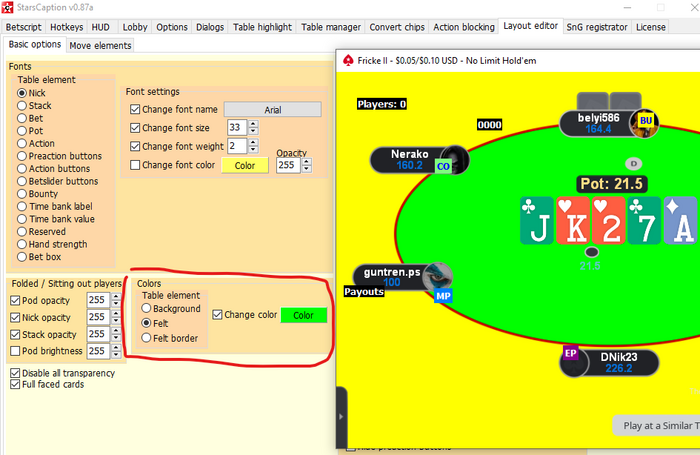This screenshot has height=455, width=700.
Task: Click the font Opacity 255 field
Action: (x=288, y=165)
